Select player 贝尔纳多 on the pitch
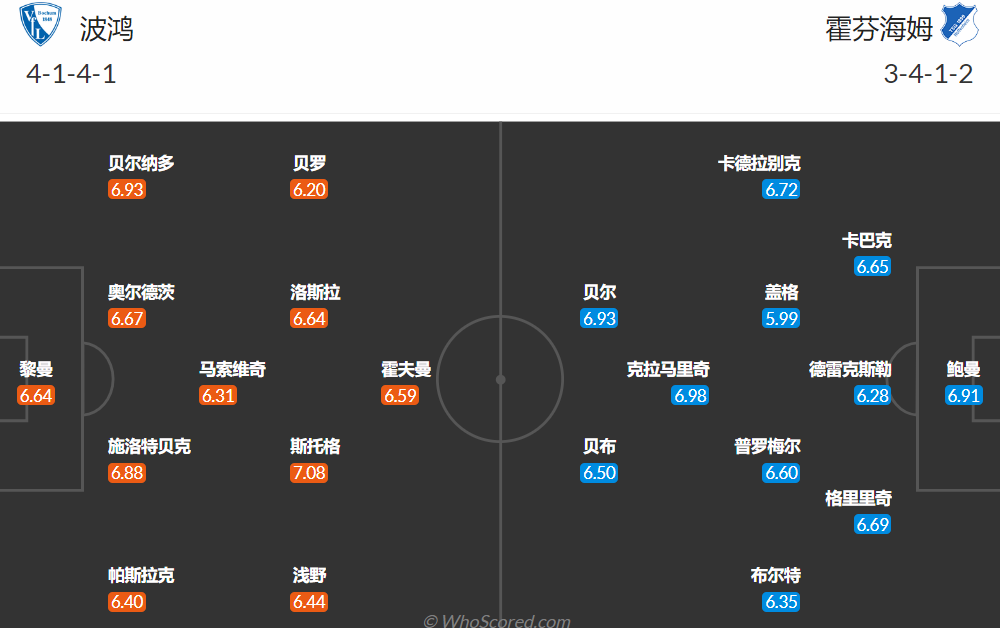Viewport: 1000px width, 628px height. (x=141, y=164)
